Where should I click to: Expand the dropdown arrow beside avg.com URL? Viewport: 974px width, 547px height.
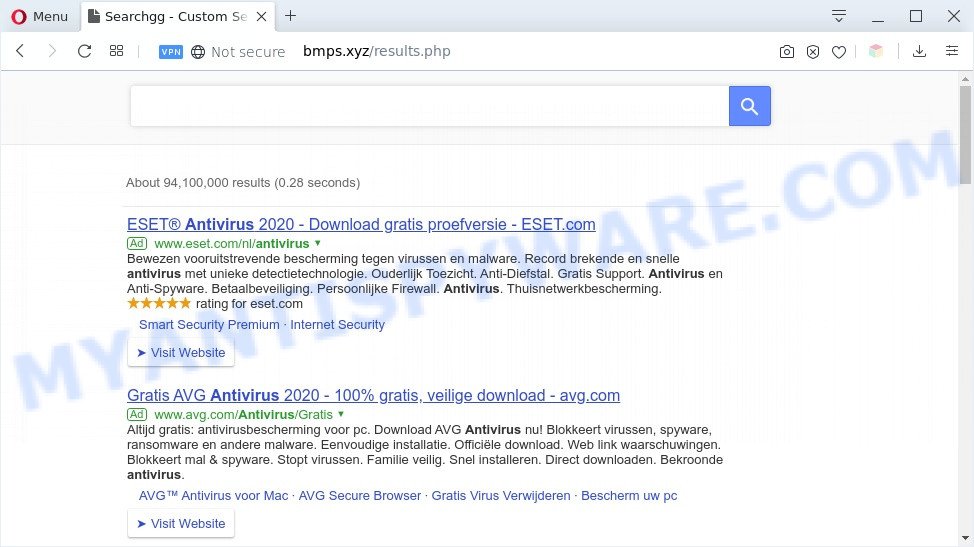(x=341, y=414)
